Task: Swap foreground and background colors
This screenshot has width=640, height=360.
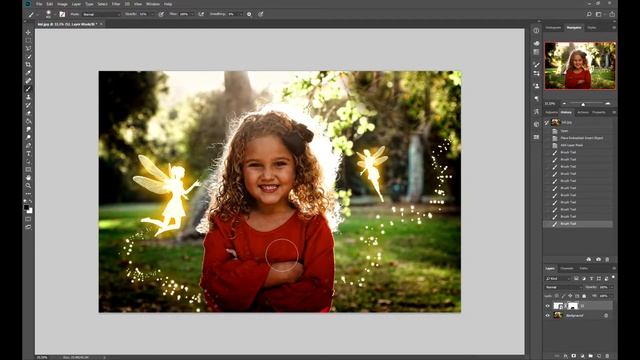Action: (31, 202)
